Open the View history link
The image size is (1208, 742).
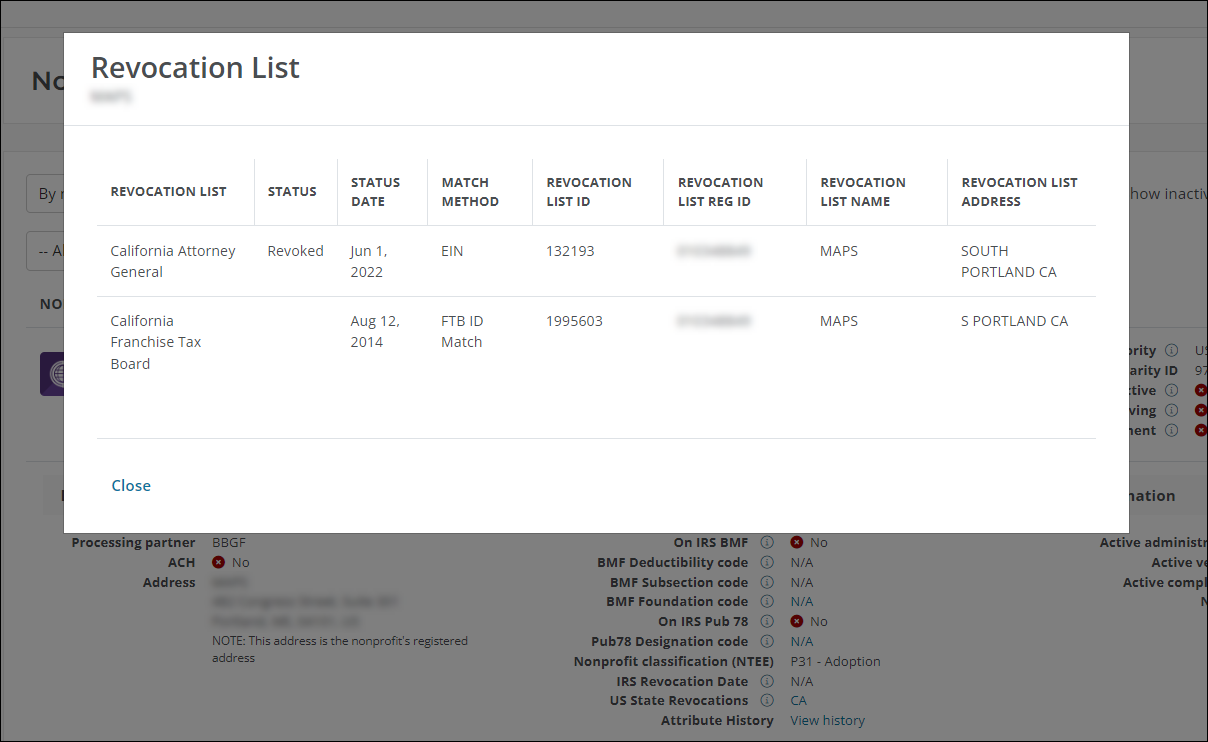tap(827, 720)
